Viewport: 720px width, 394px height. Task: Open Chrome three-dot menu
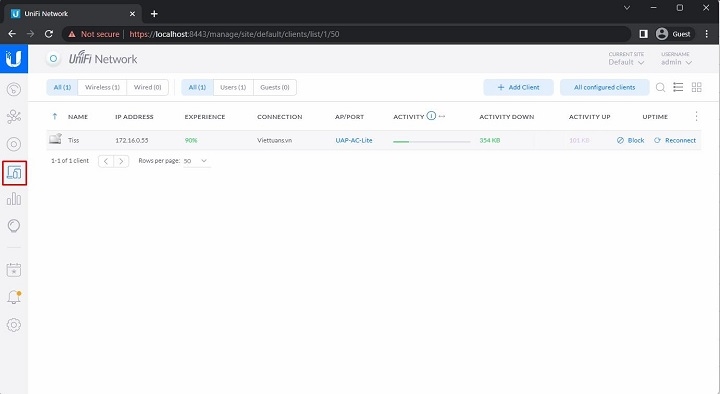click(707, 34)
